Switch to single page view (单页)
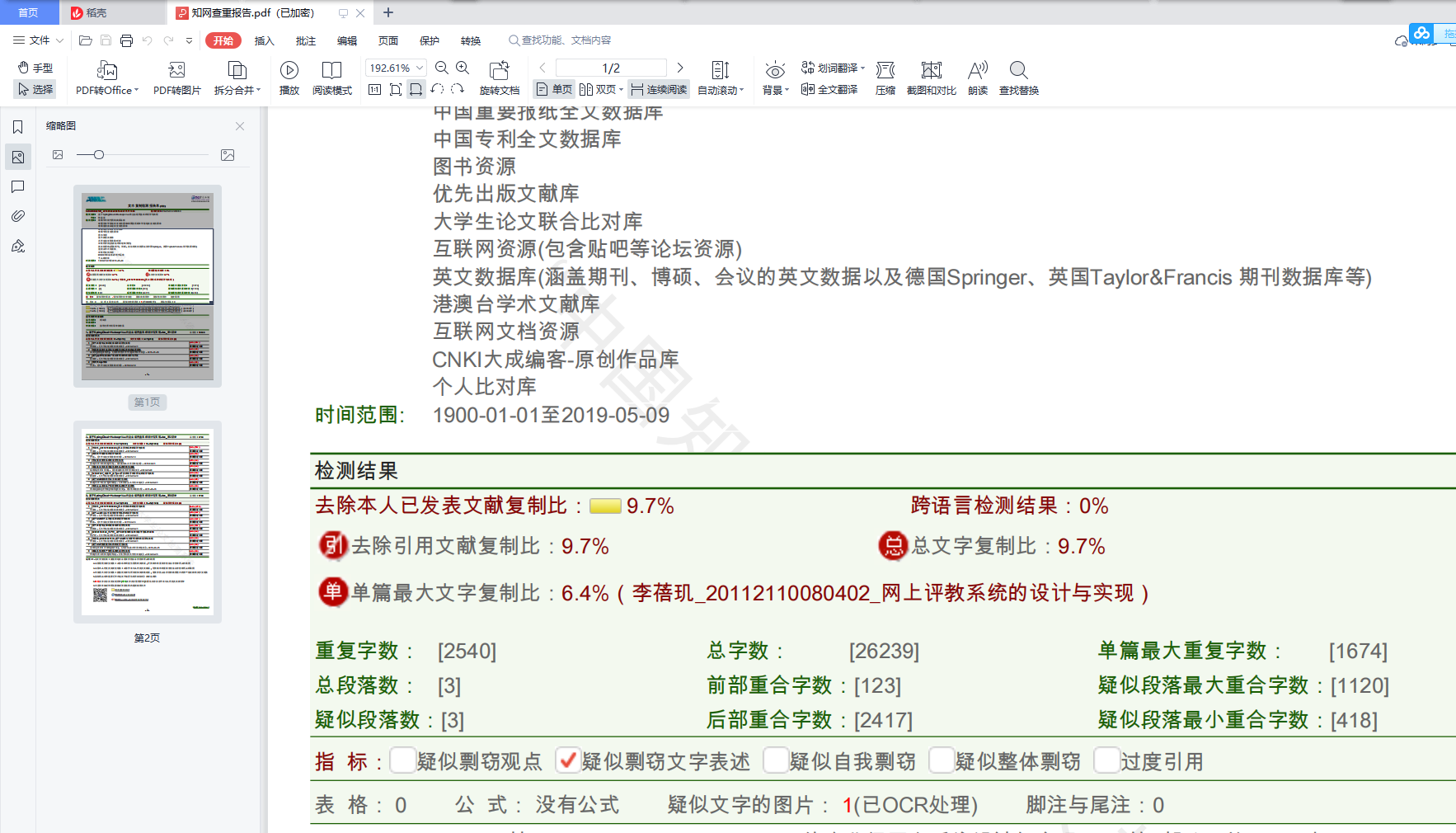This screenshot has height=833, width=1456. point(554,89)
